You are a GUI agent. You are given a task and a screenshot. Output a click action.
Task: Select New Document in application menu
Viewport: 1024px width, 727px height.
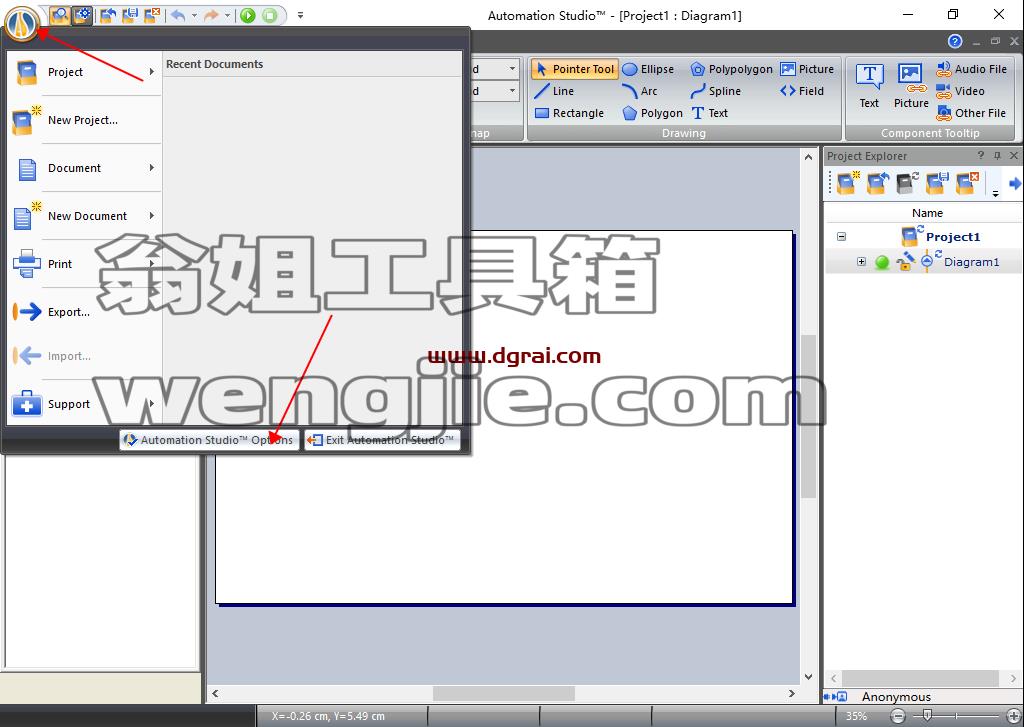pos(84,216)
